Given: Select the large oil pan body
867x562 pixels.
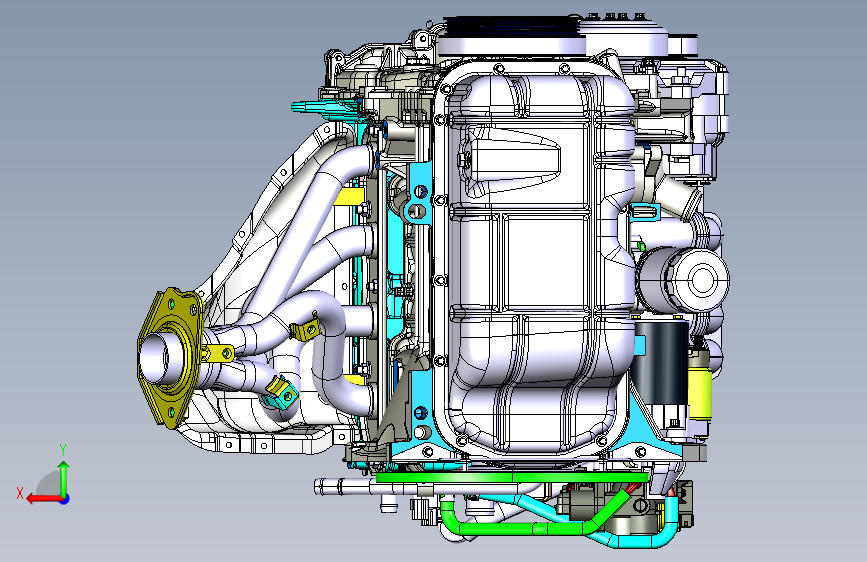Looking at the screenshot, I should coord(536,260).
